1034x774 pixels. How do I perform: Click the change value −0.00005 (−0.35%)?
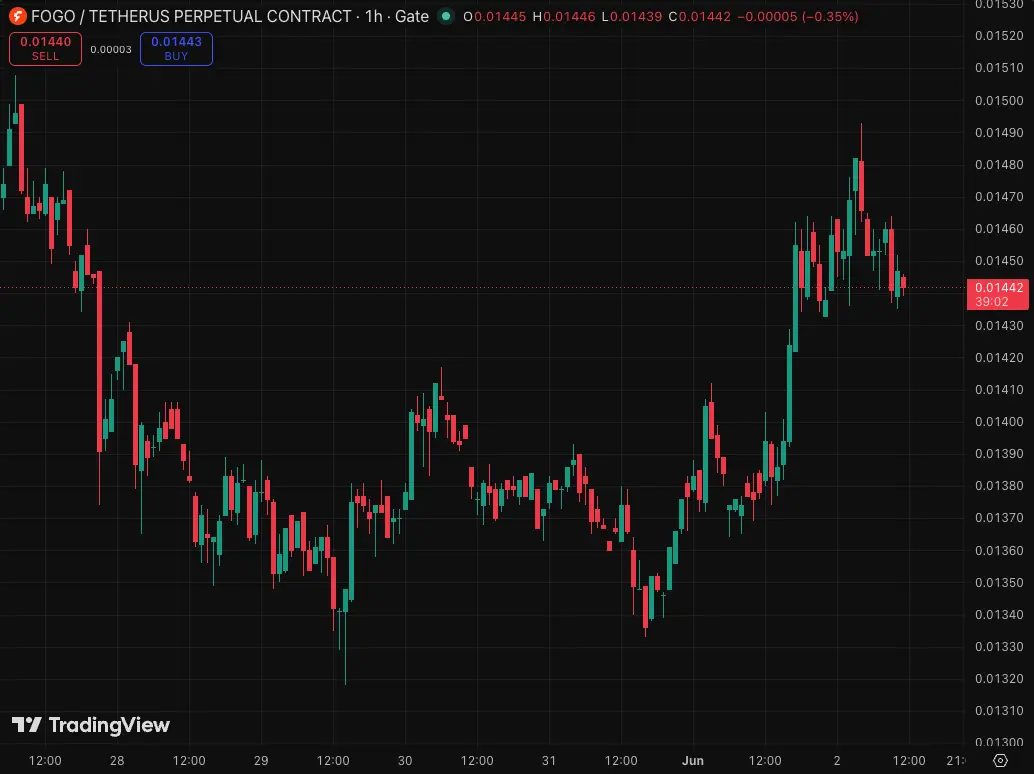click(798, 16)
